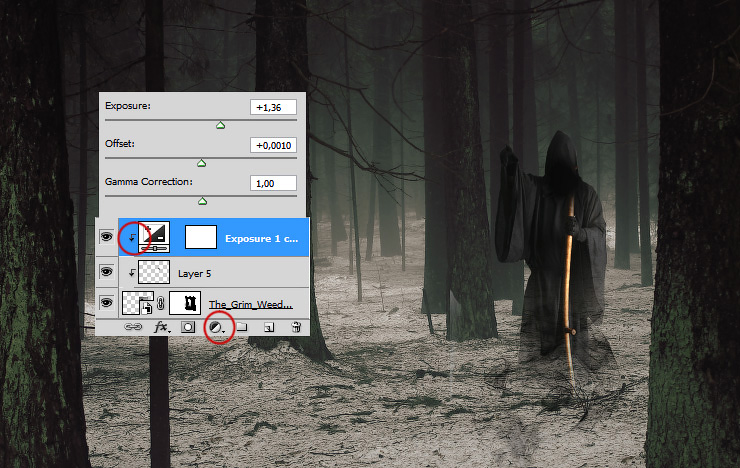
Task: Open the fx layer style menu
Action: 161,327
